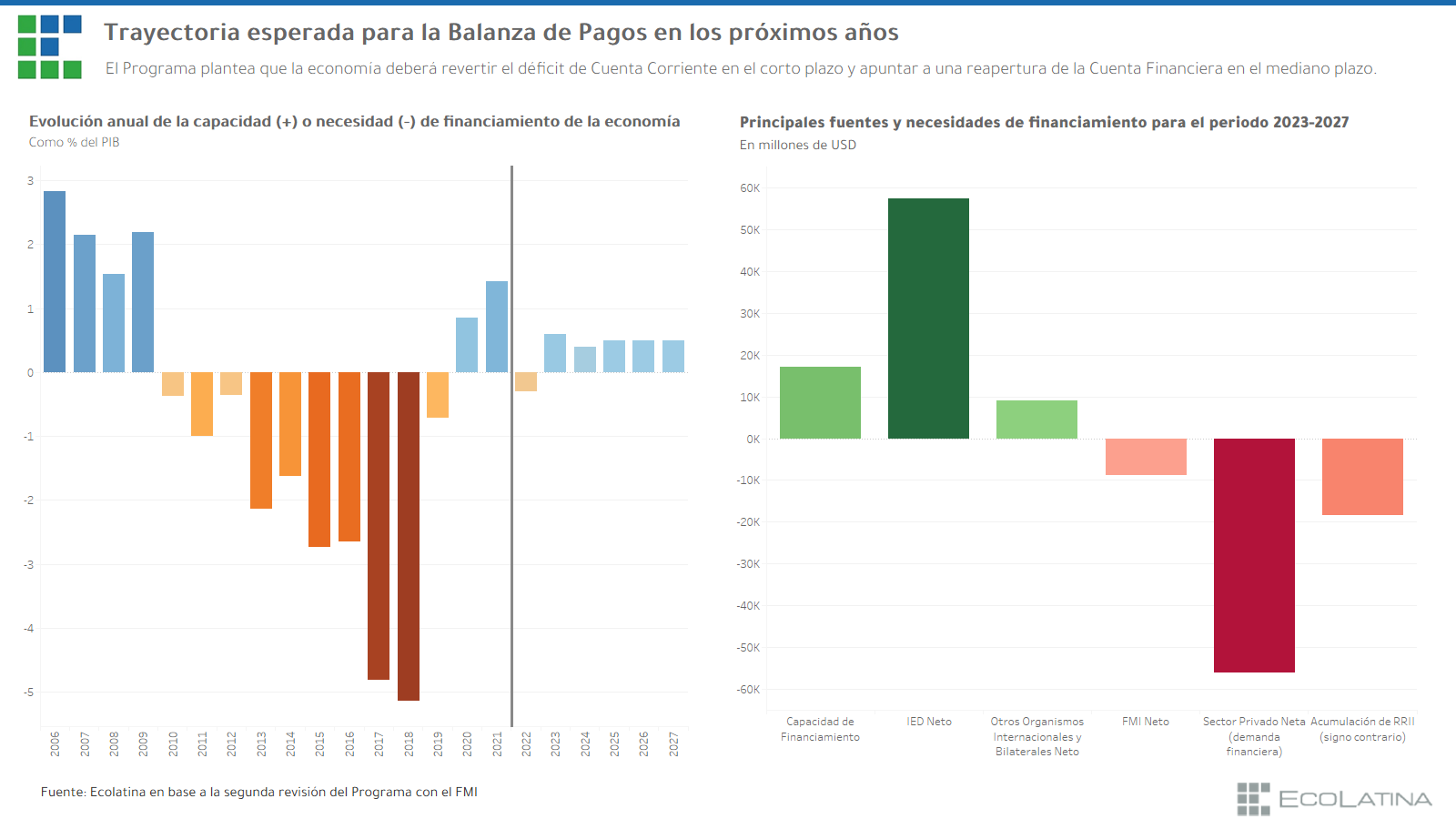Select the 2006 blue bar
The width and height of the screenshot is (1456, 819).
[55, 281]
